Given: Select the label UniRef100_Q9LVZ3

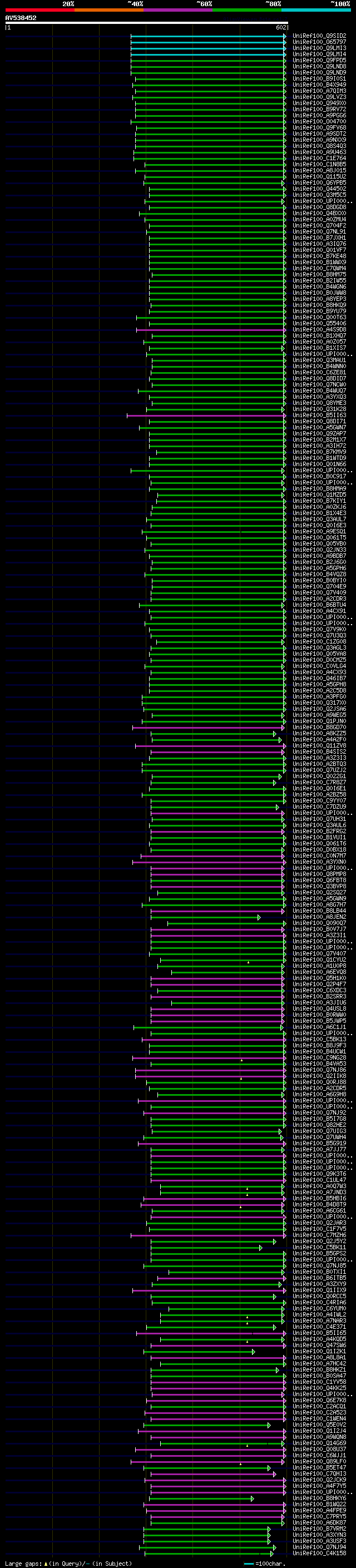Looking at the screenshot, I should [x=319, y=97].
